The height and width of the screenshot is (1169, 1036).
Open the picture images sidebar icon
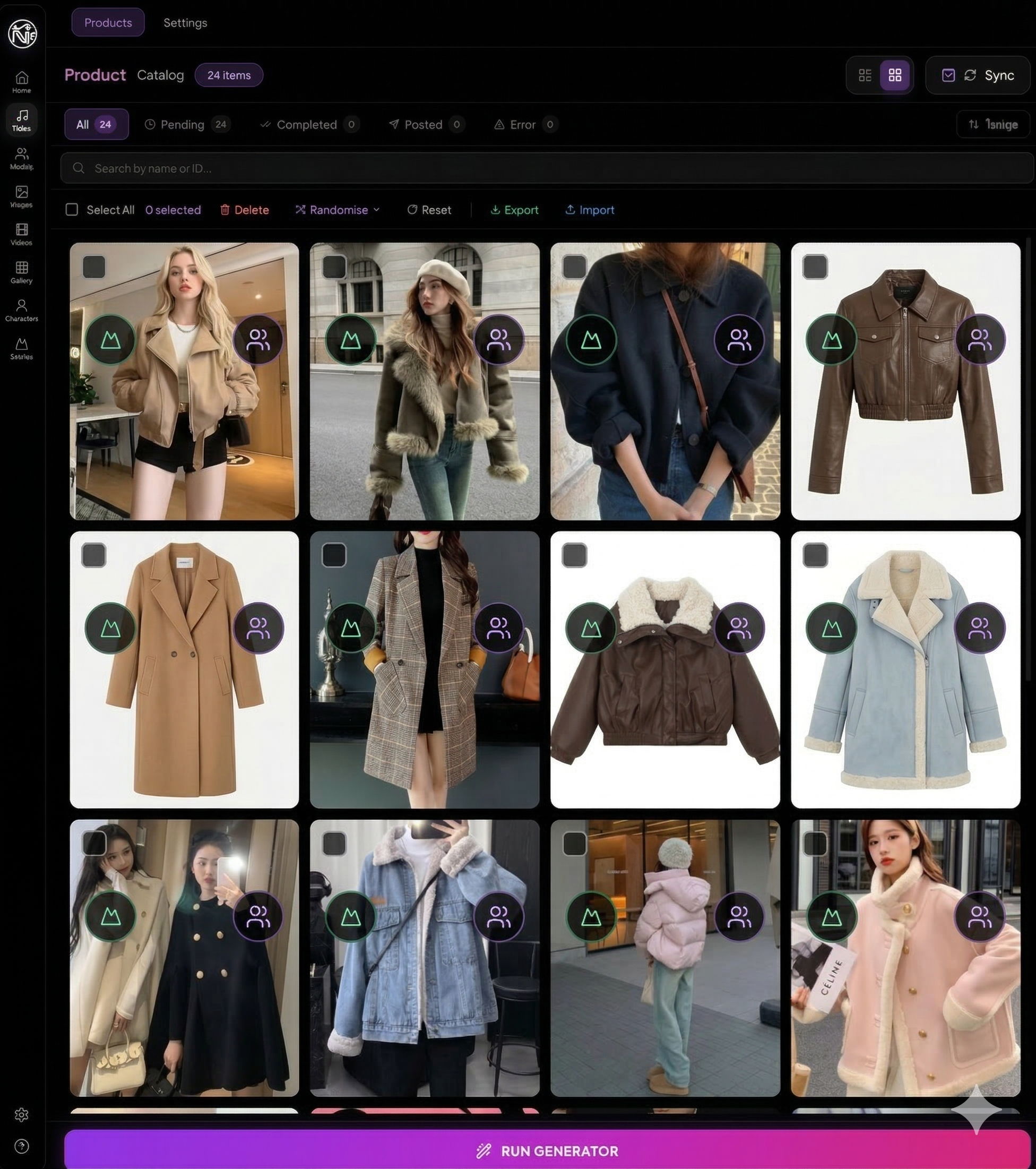click(x=22, y=196)
